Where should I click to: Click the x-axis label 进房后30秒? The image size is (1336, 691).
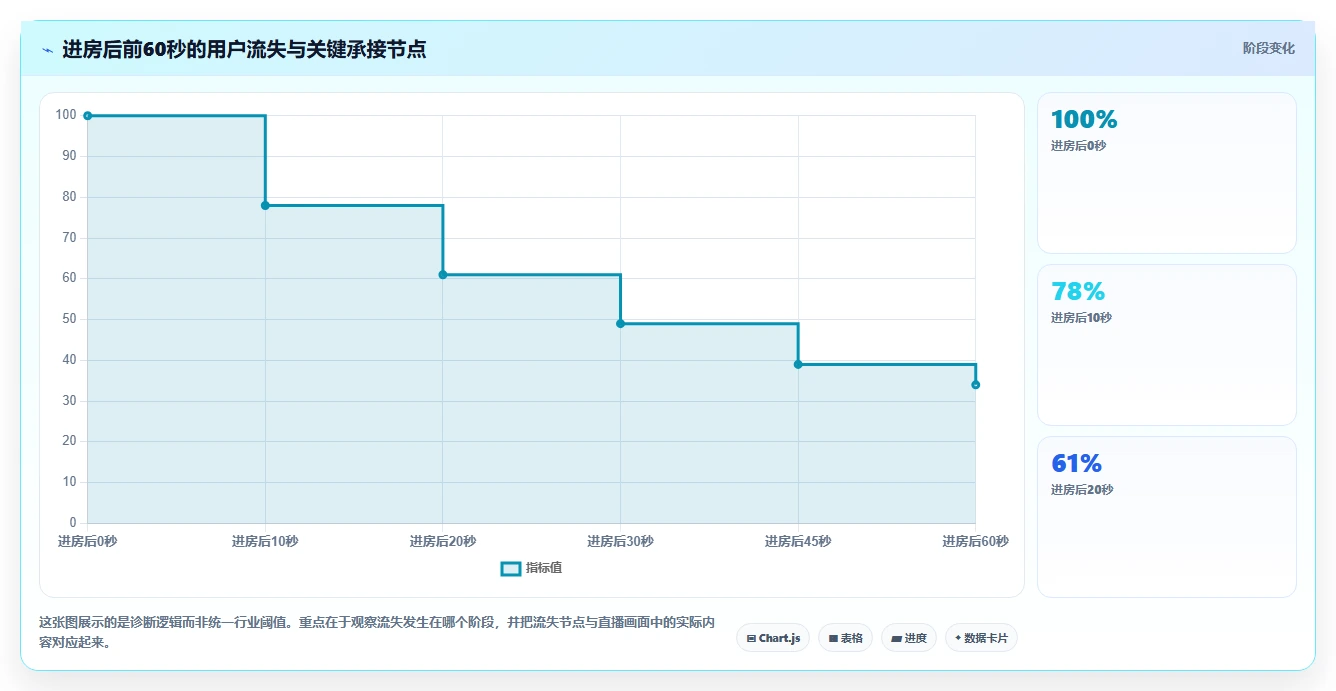(x=620, y=542)
